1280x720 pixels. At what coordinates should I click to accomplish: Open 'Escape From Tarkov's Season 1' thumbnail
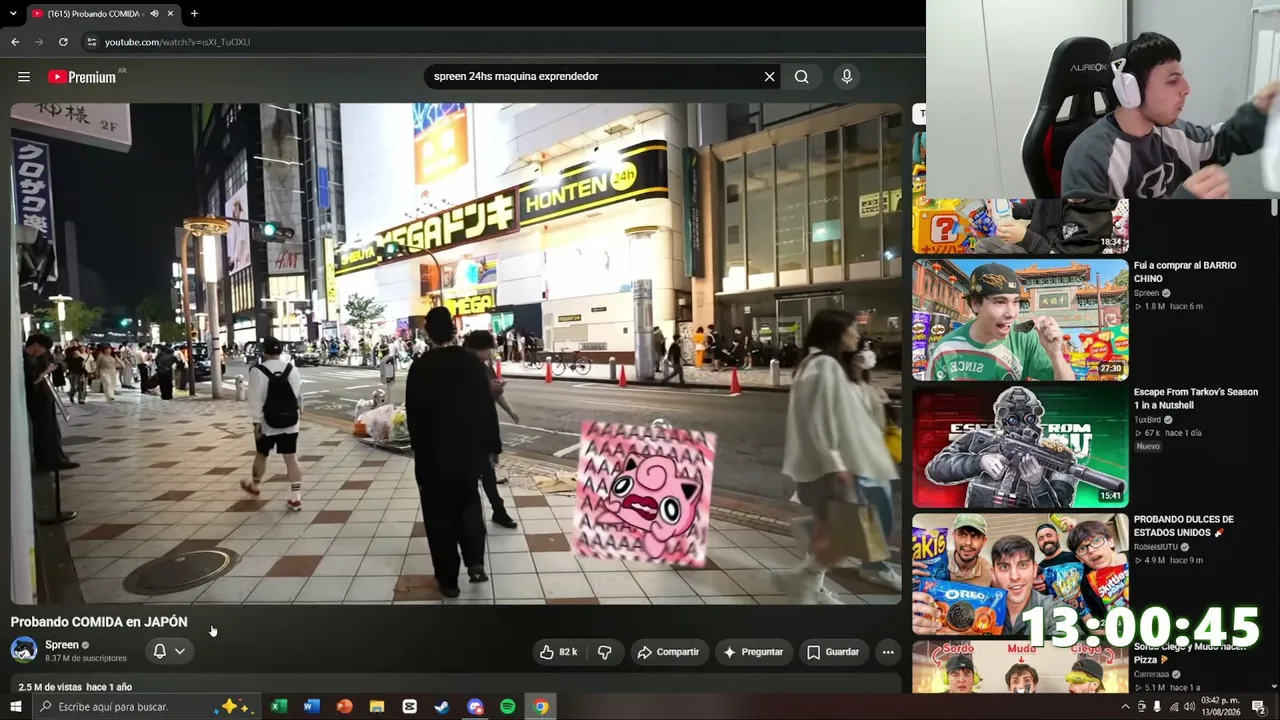[x=1020, y=447]
